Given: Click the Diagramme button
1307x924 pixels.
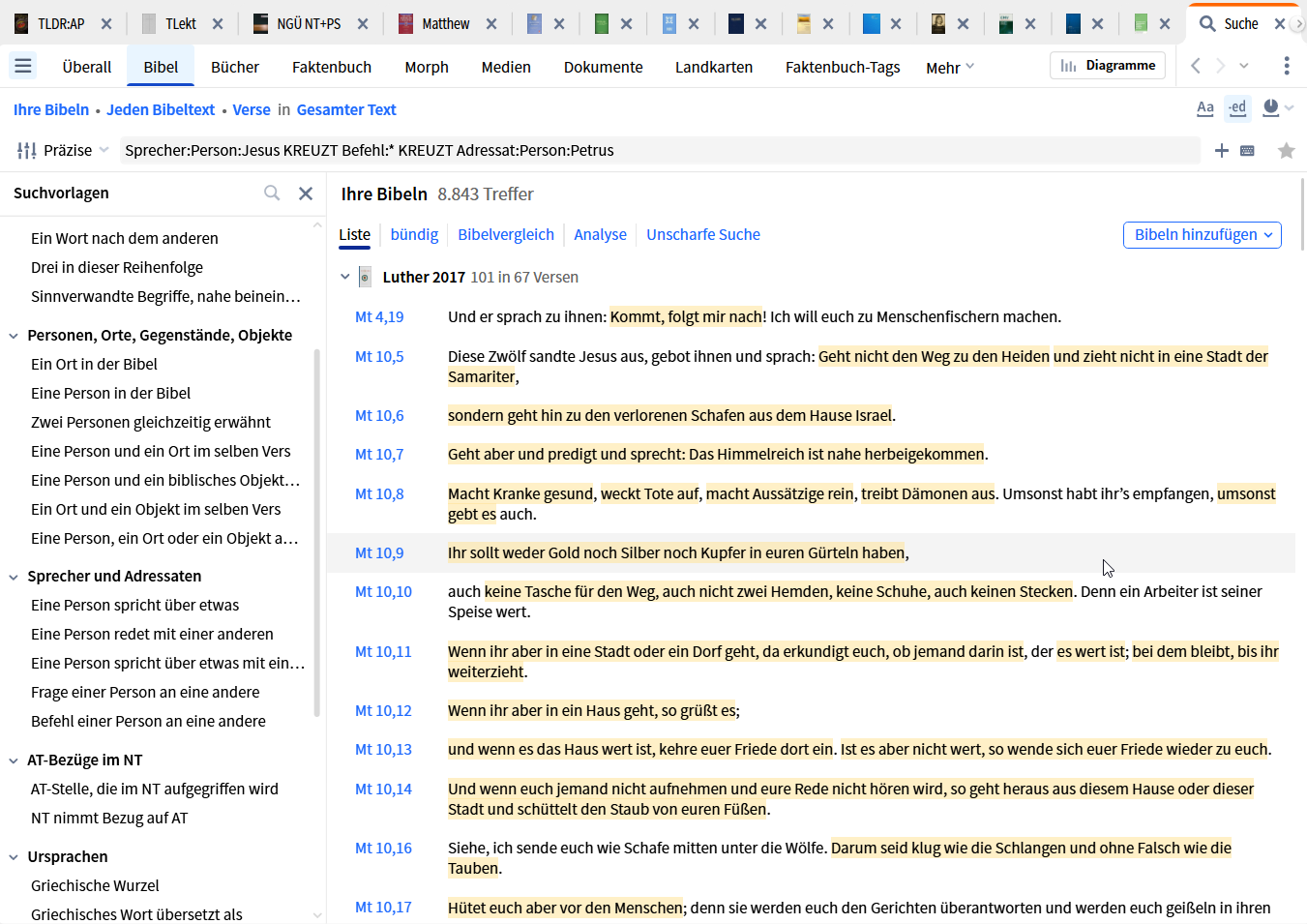Looking at the screenshot, I should 1108,65.
